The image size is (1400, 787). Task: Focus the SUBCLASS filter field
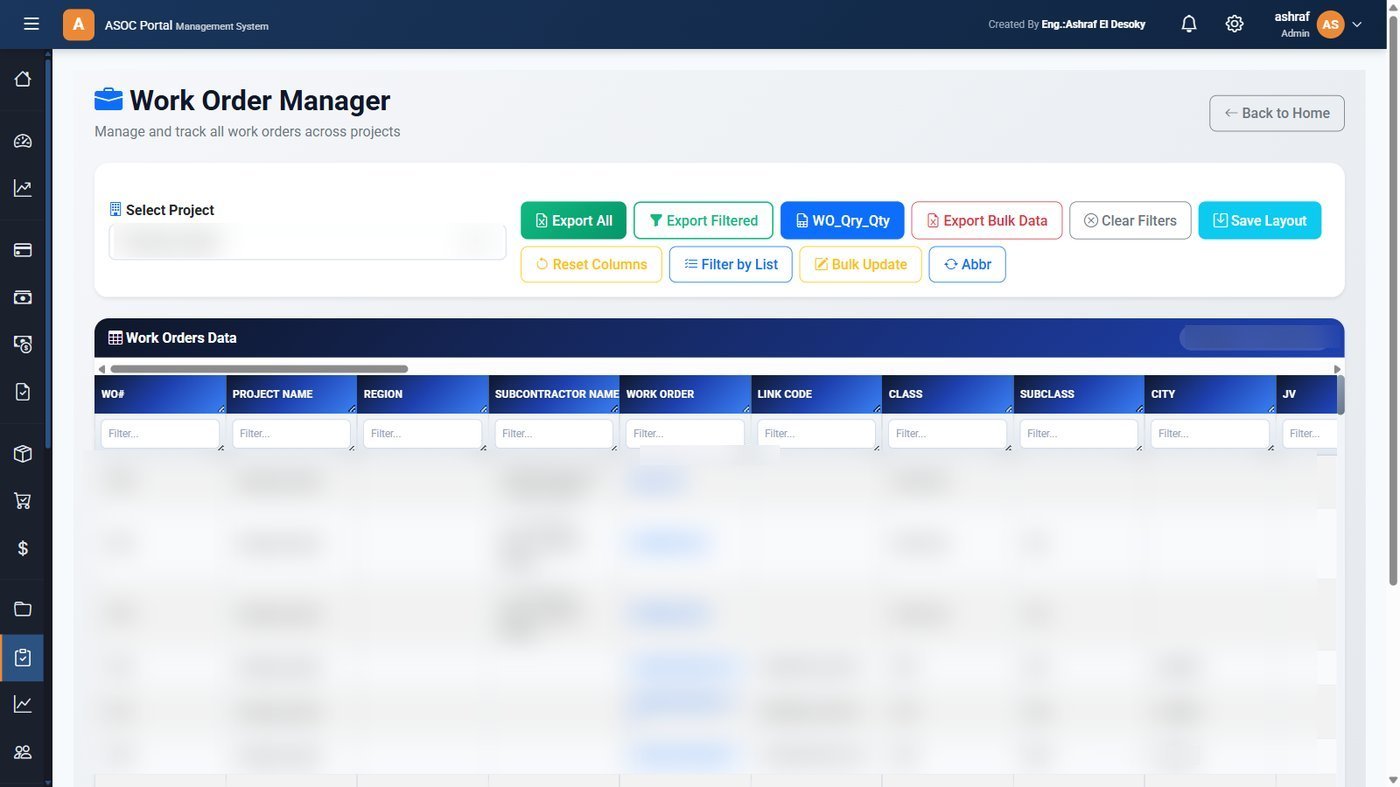point(1079,434)
